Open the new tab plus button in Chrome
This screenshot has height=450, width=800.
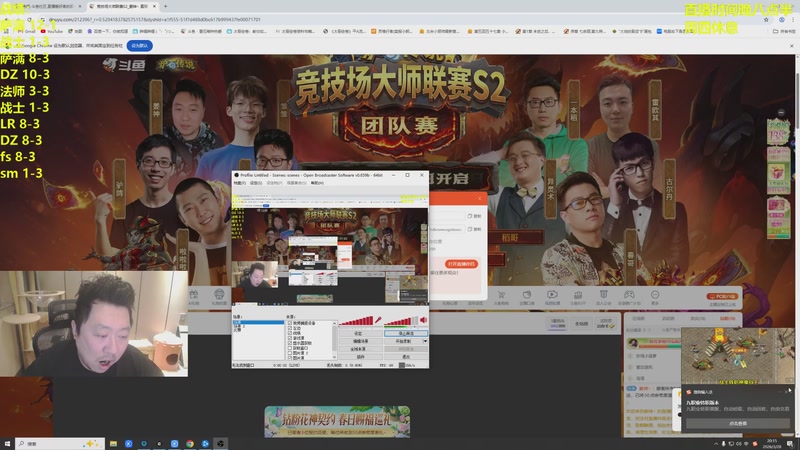click(x=165, y=6)
